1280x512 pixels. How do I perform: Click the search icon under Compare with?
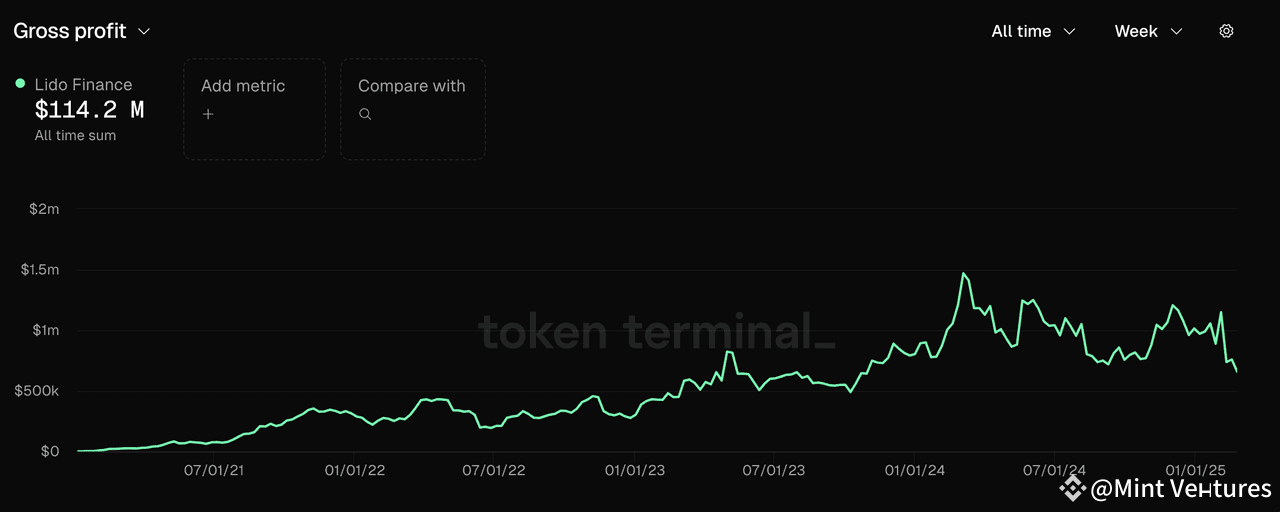point(365,114)
